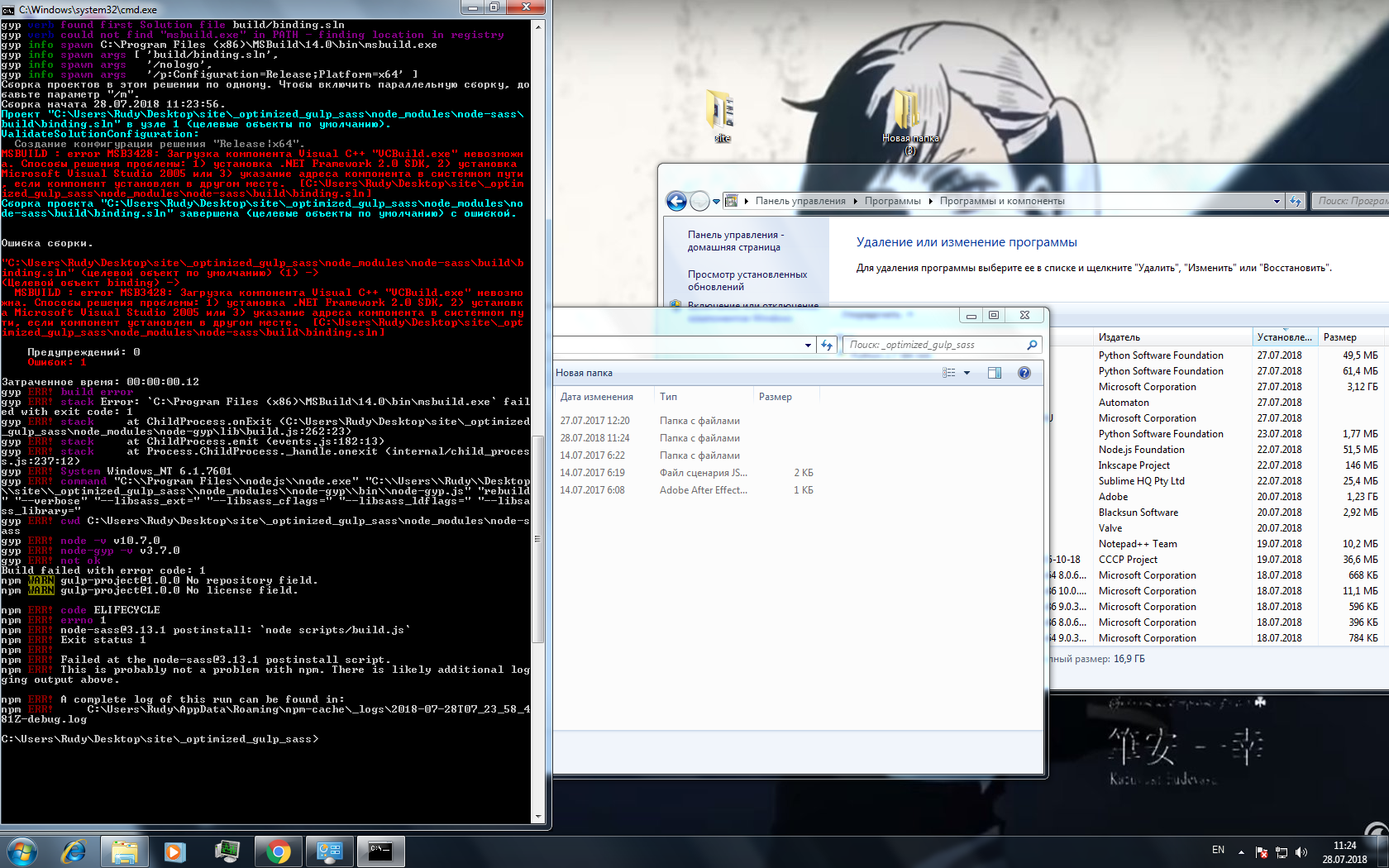Select the folder row dated 28.07.2018 11:24
This screenshot has width=1389, height=868.
688,438
